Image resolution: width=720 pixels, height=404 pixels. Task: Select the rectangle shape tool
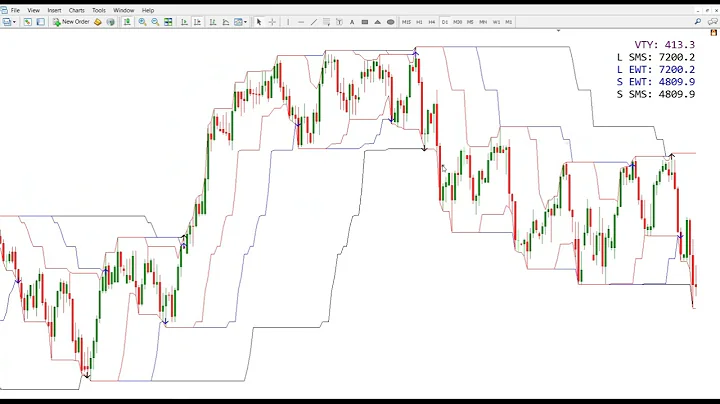tap(365, 22)
